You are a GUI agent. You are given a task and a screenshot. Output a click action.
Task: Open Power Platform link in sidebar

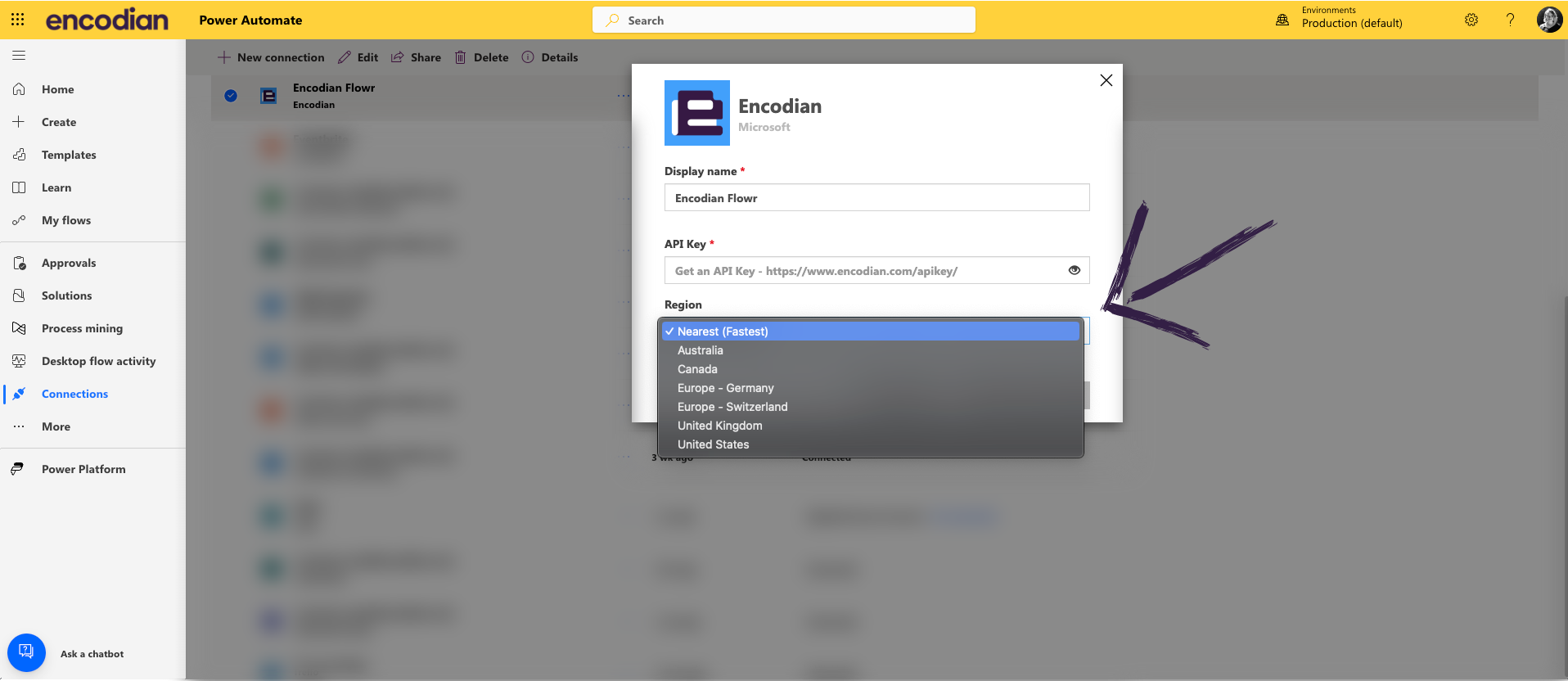click(x=83, y=469)
